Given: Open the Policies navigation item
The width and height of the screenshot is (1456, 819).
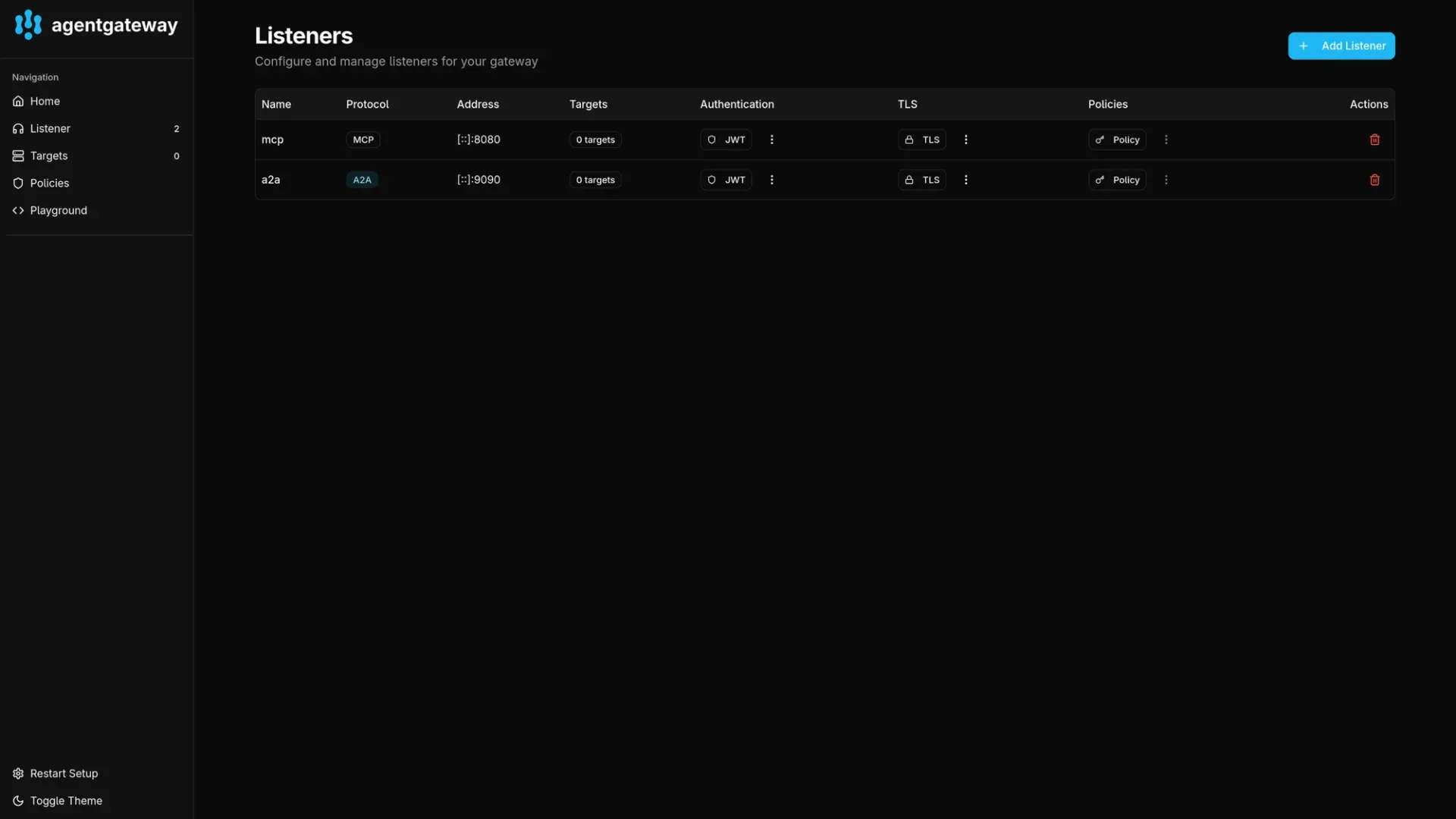Looking at the screenshot, I should (97, 183).
